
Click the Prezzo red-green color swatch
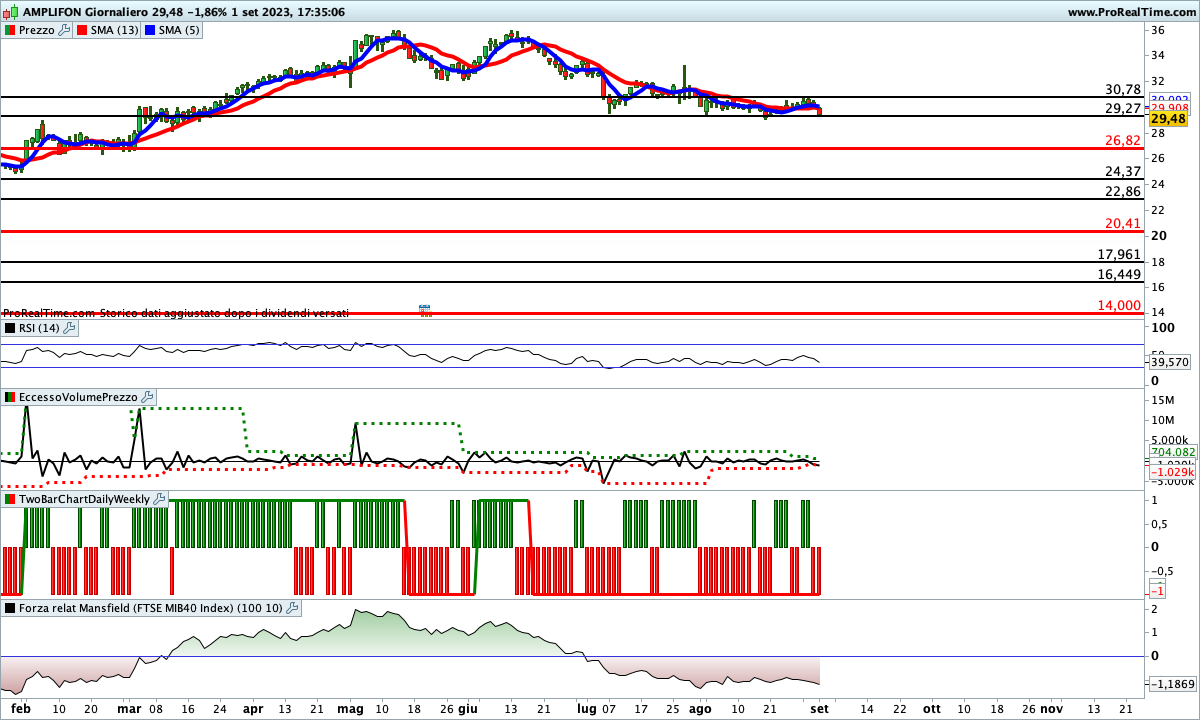pyautogui.click(x=11, y=30)
